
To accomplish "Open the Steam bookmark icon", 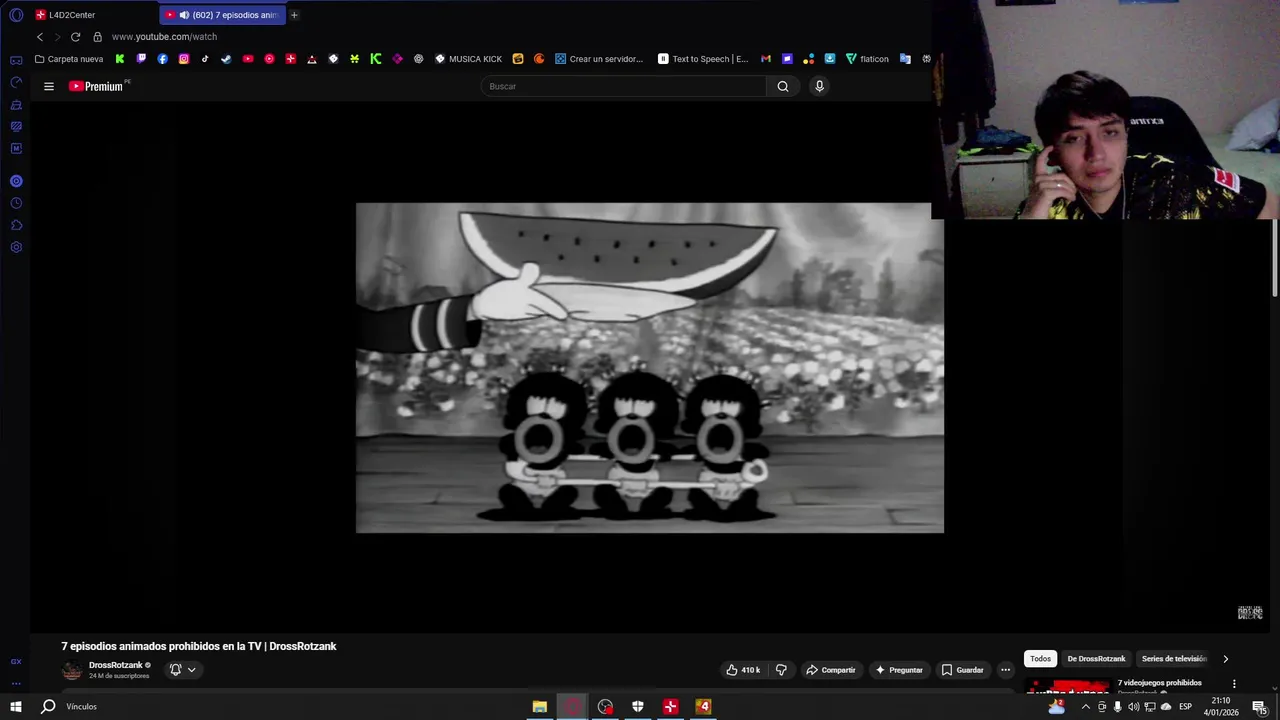I will pyautogui.click(x=226, y=59).
